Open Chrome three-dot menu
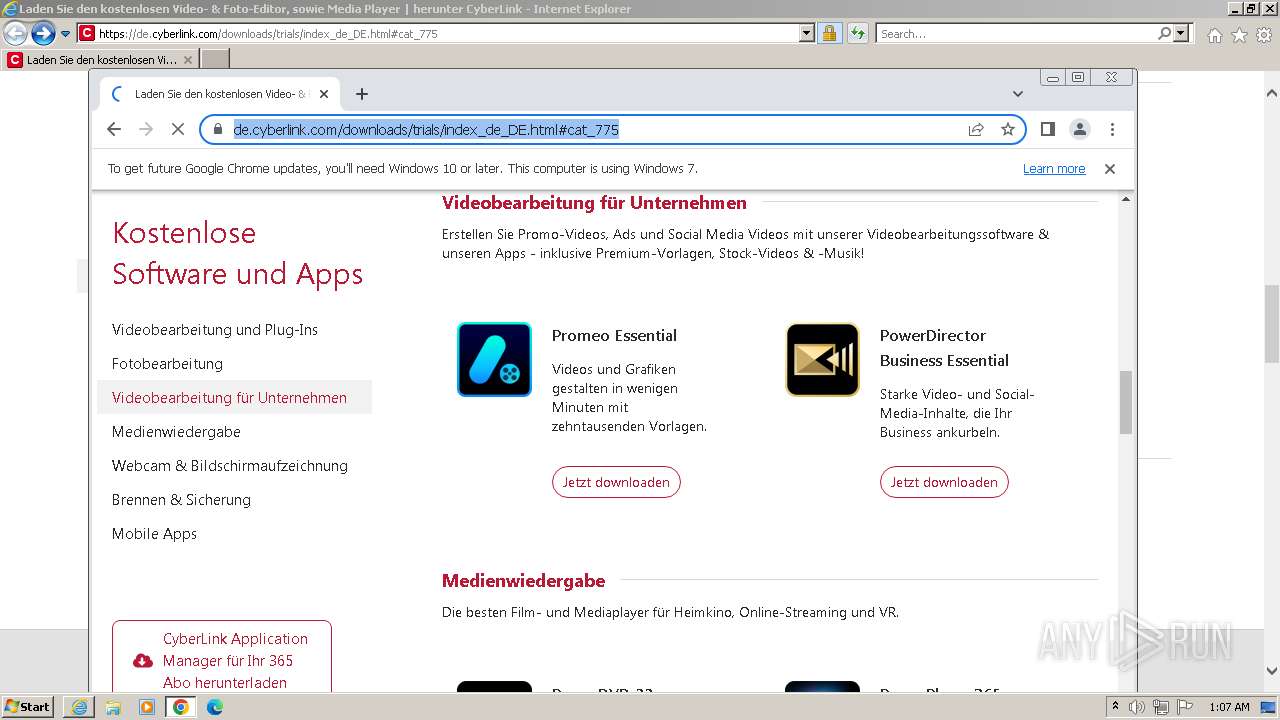The height and width of the screenshot is (720, 1280). pos(1112,129)
